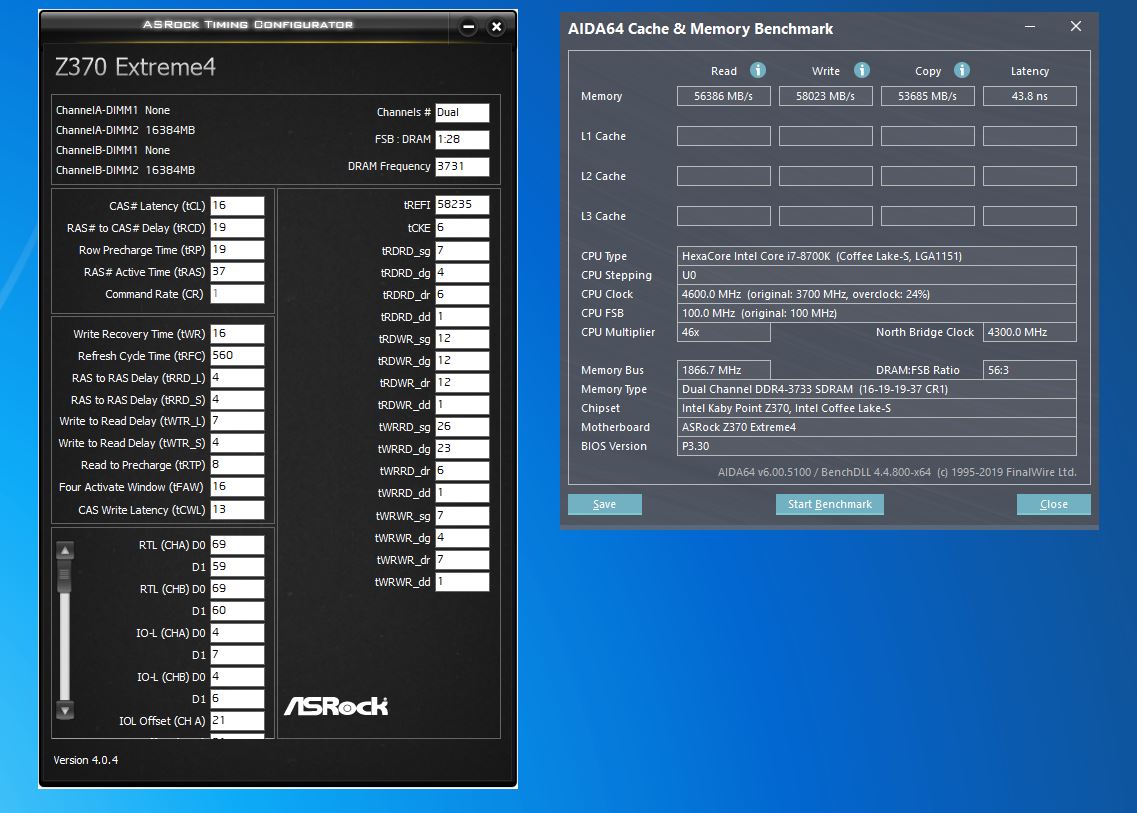The height and width of the screenshot is (813, 1137).
Task: Click the IO-L (CHA) D0 field
Action: click(x=237, y=632)
